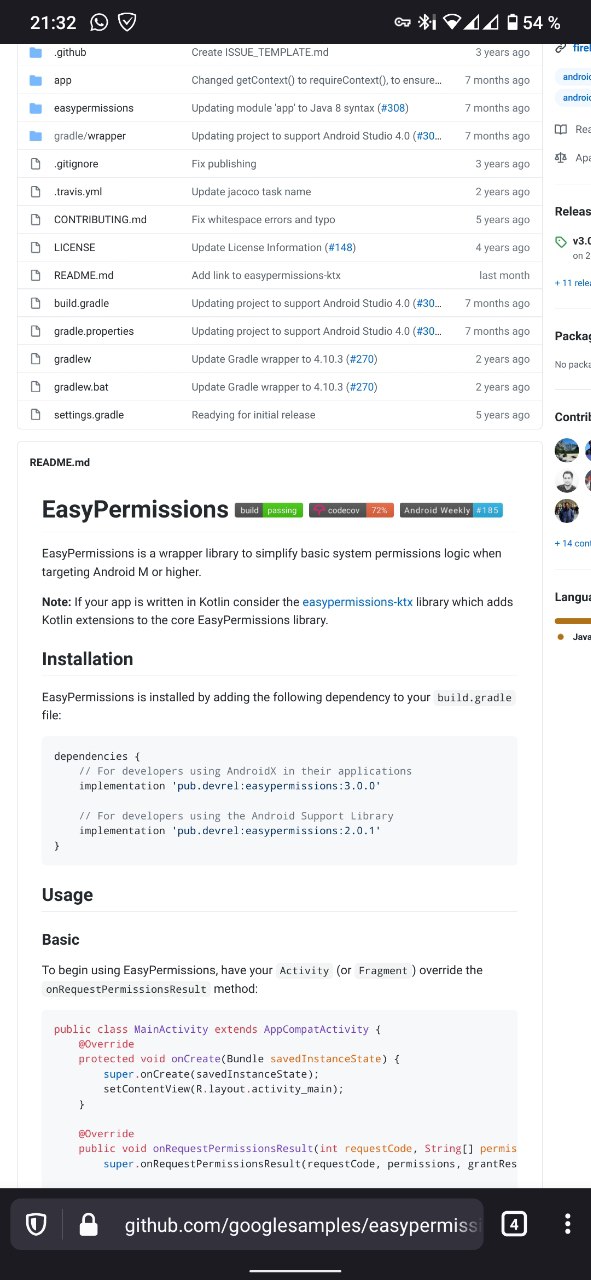Screen dimensions: 591x1280
Task: Tap the padlock site security icon
Action: pyautogui.click(x=89, y=1224)
